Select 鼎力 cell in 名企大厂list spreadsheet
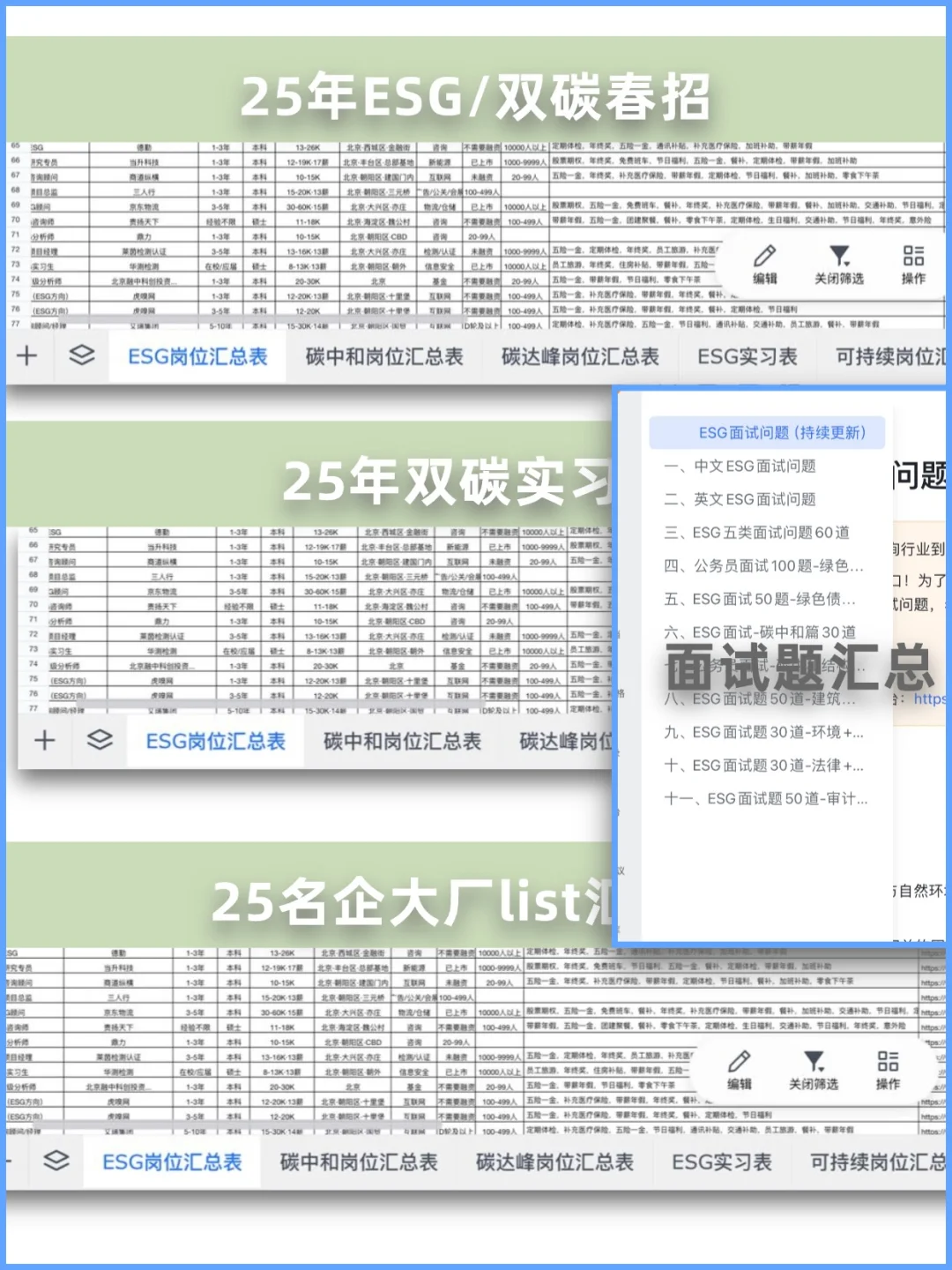The image size is (952, 1270). tap(119, 1042)
